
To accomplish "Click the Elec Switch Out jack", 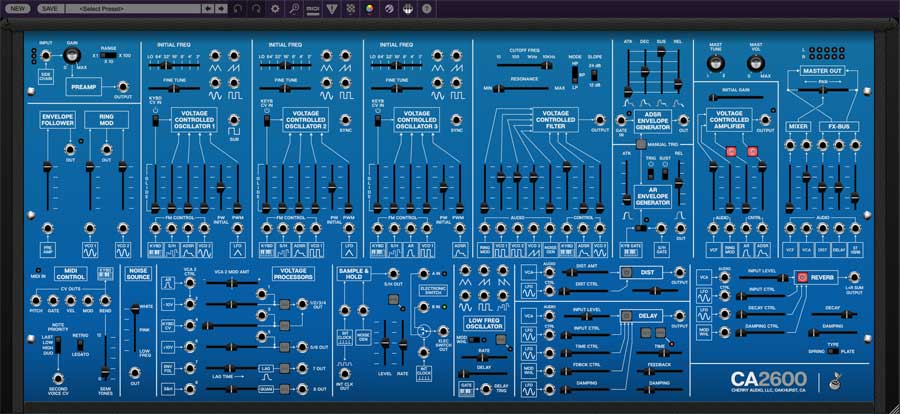I will tap(444, 331).
